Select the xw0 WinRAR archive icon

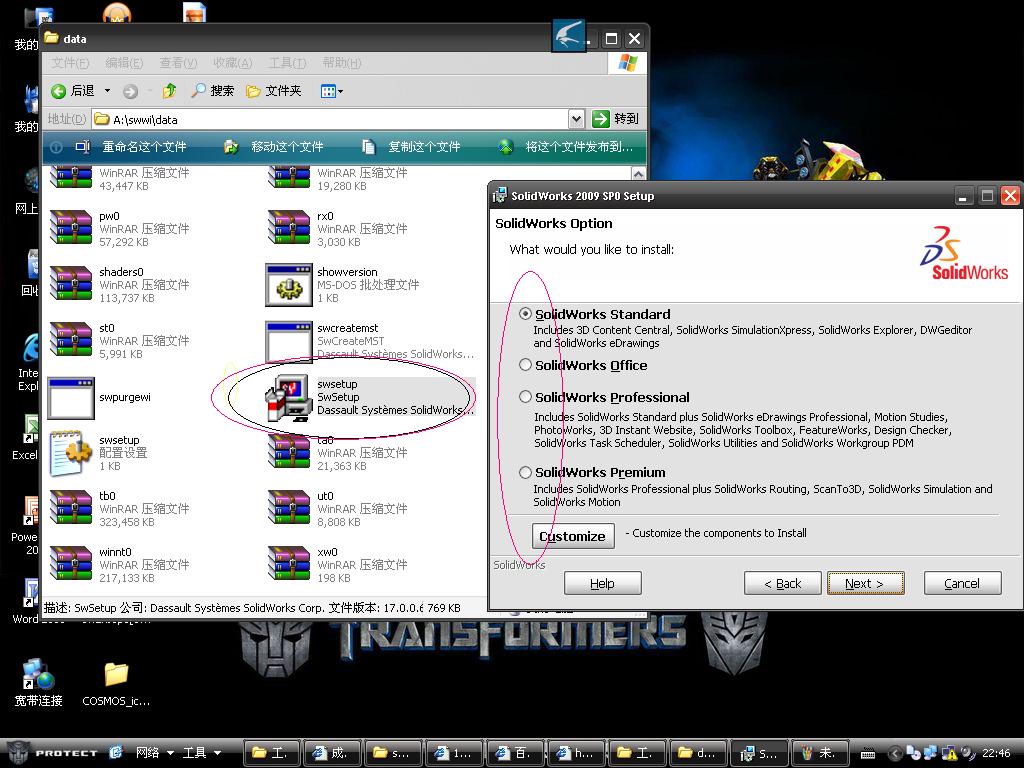(289, 563)
